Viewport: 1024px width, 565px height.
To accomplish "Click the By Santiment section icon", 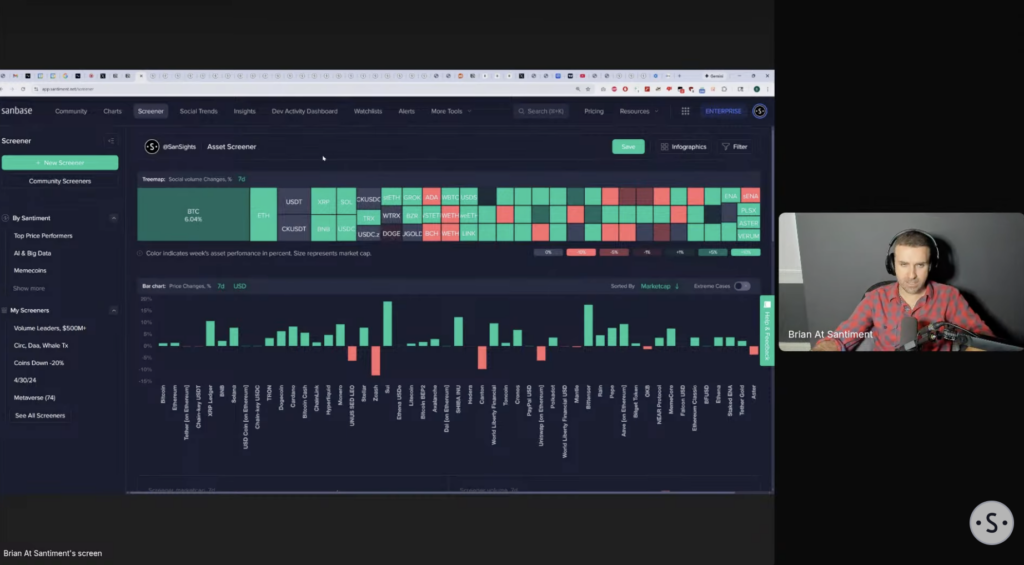I will [6, 218].
